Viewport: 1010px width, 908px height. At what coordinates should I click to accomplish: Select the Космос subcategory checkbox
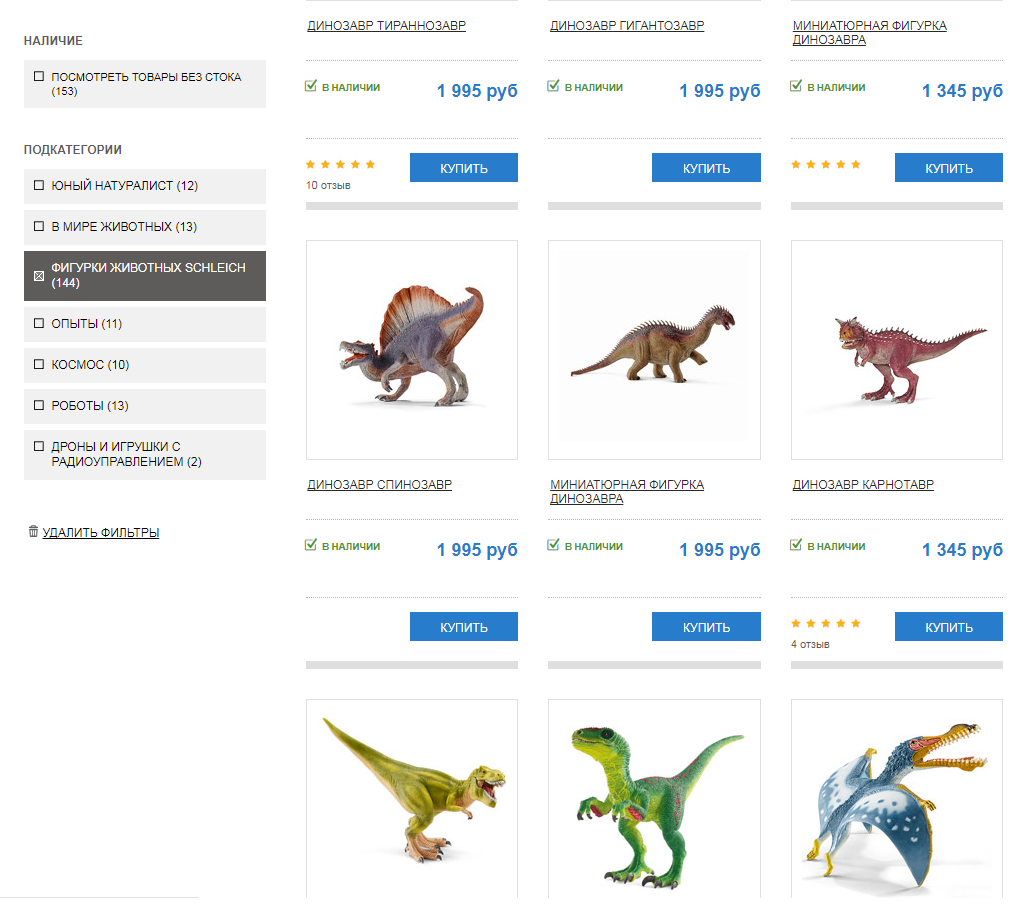(39, 364)
